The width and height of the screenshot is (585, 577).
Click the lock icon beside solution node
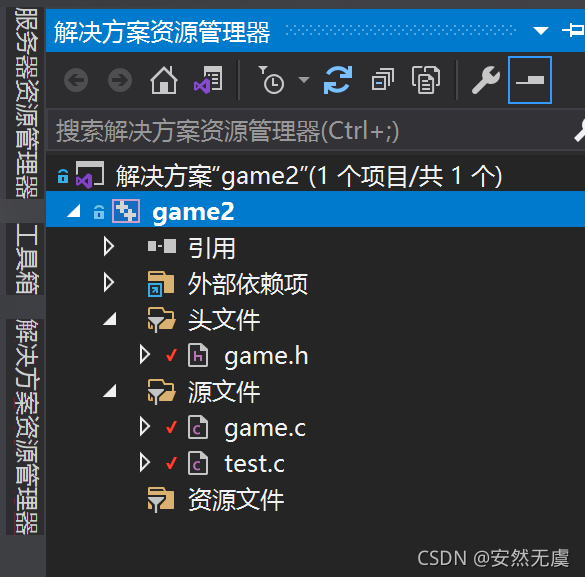[63, 176]
